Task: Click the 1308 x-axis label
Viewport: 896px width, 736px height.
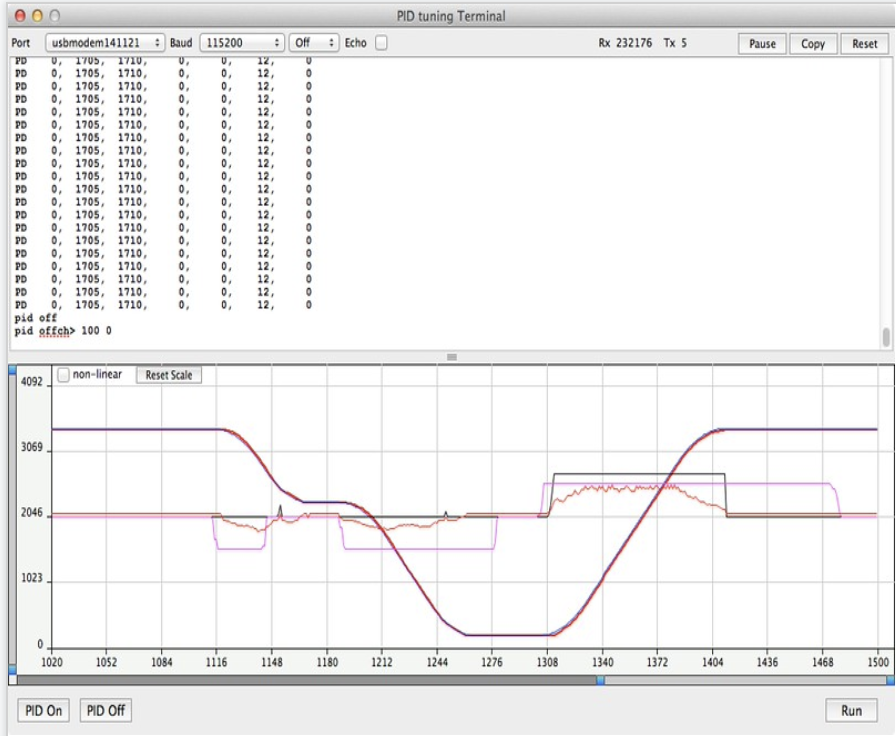Action: point(547,662)
